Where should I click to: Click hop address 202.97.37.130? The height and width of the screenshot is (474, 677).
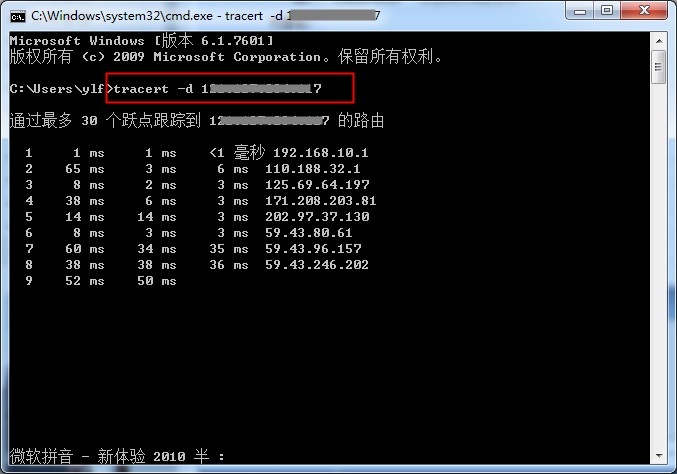click(317, 217)
